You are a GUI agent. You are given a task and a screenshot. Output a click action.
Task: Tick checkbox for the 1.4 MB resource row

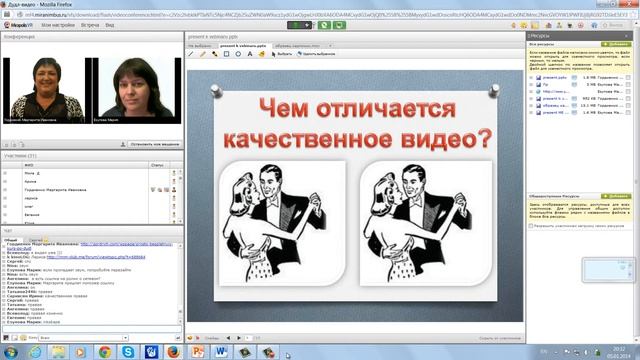[628, 112]
